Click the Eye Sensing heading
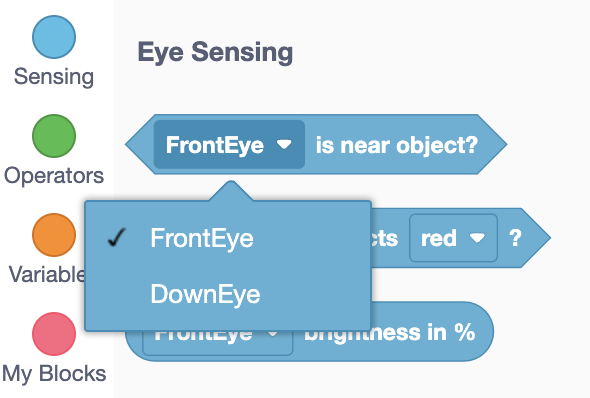 [x=215, y=52]
